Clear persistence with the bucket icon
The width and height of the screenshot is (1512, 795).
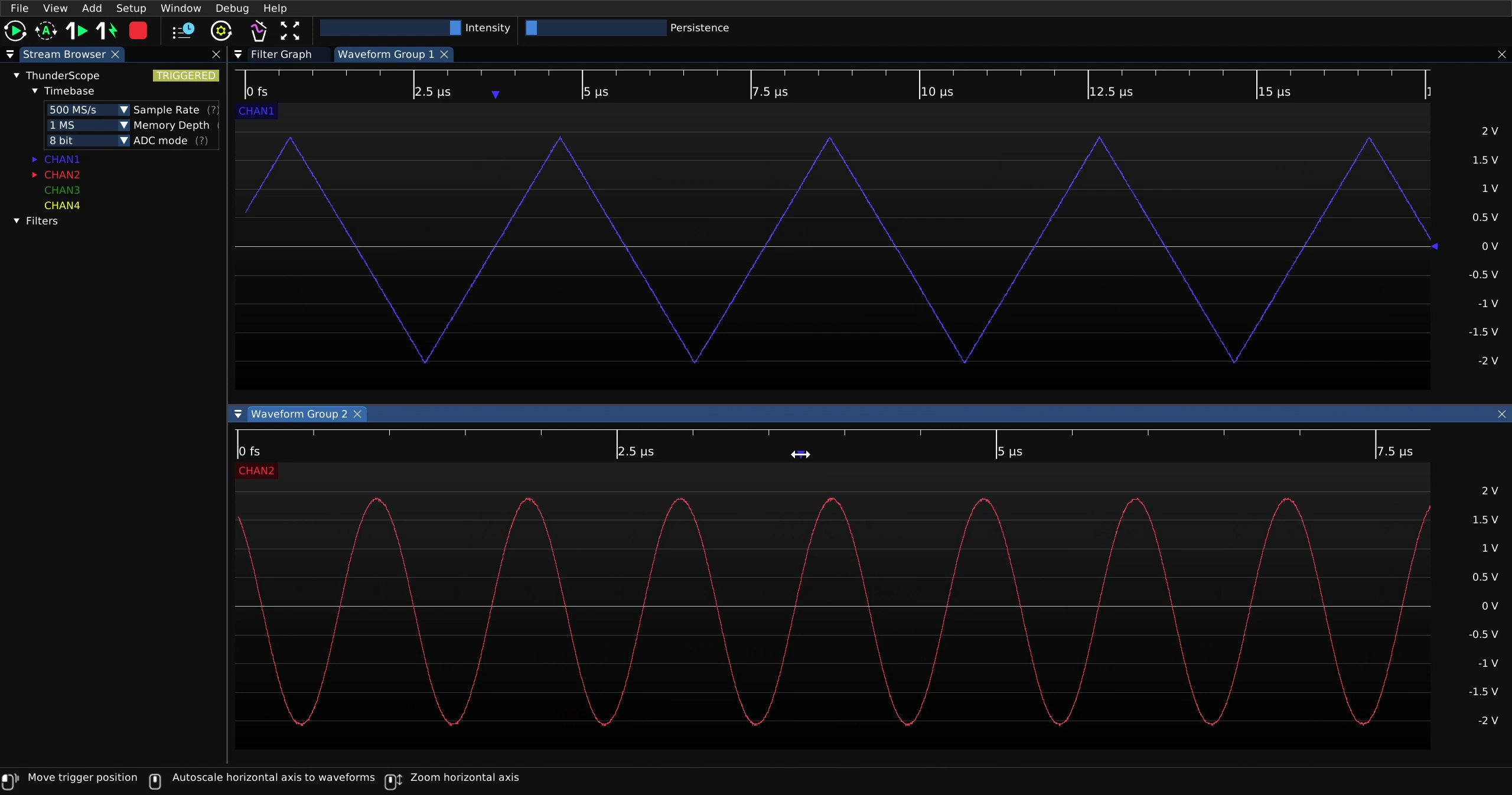(x=259, y=31)
